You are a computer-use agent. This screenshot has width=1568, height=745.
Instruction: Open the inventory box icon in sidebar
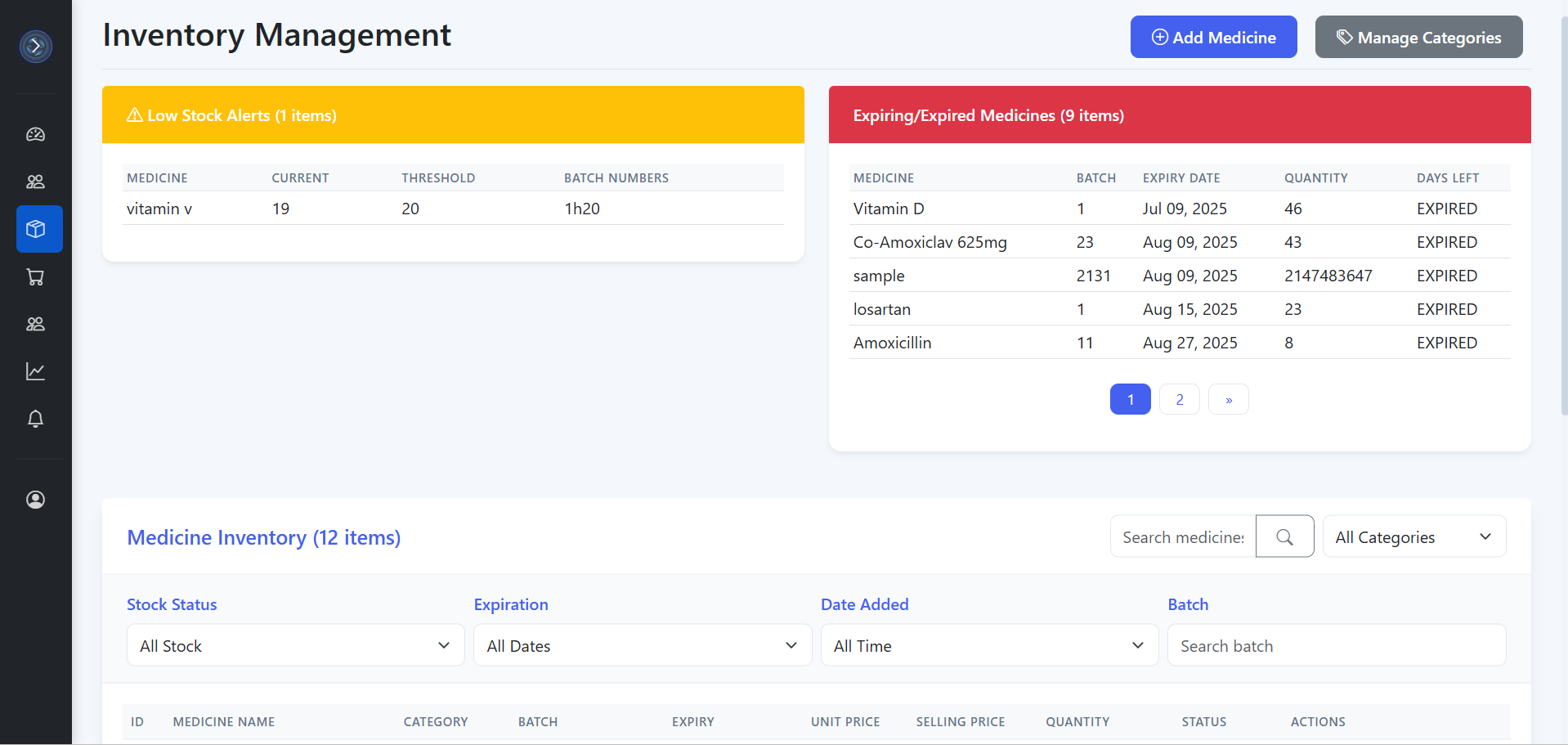[36, 229]
